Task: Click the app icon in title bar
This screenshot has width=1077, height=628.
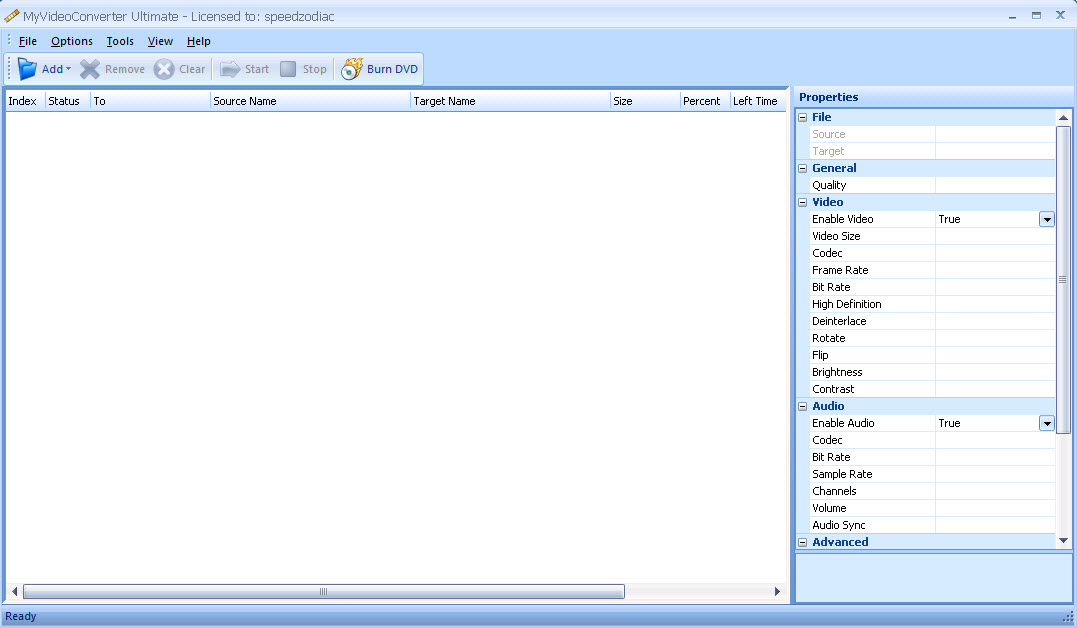Action: click(x=12, y=16)
